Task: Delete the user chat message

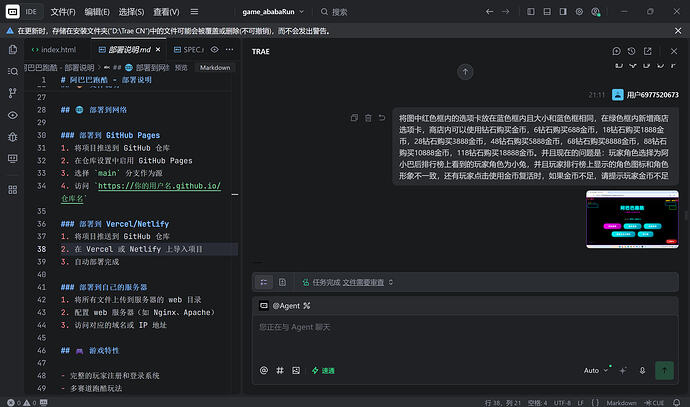Action: point(368,118)
